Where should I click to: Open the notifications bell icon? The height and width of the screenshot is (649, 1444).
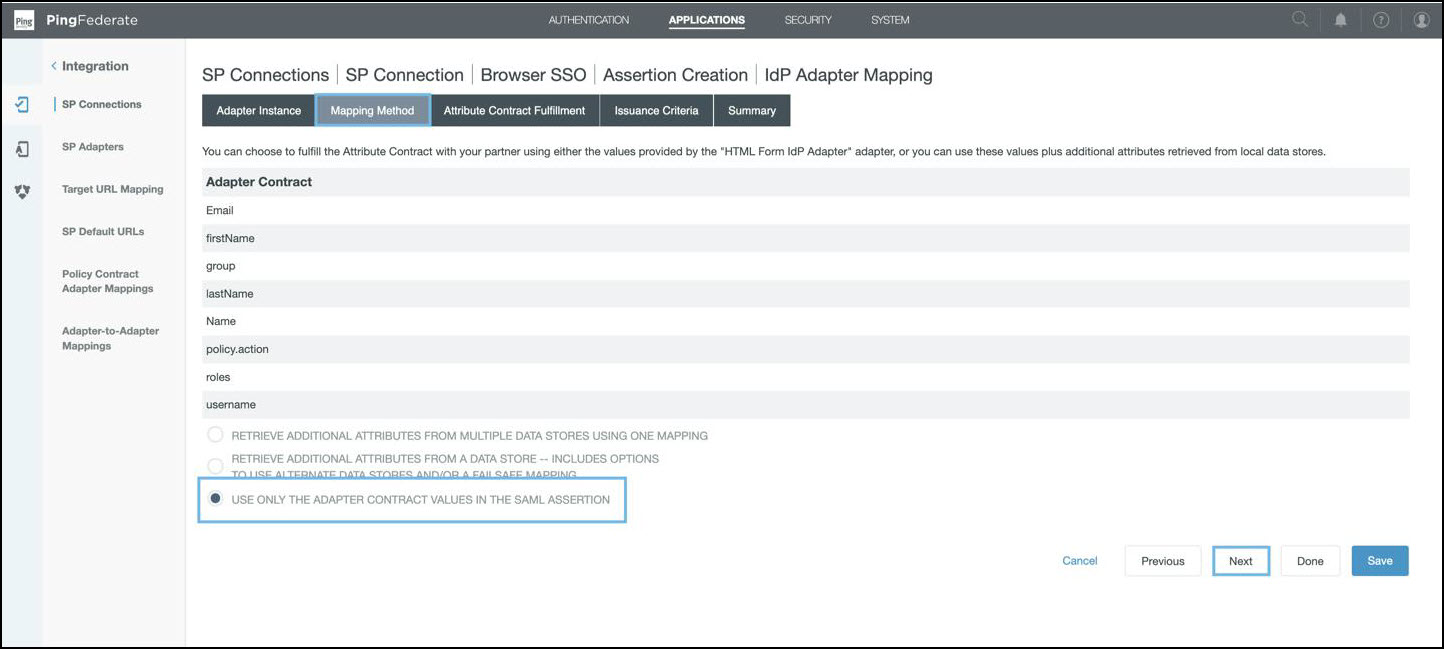click(x=1340, y=20)
